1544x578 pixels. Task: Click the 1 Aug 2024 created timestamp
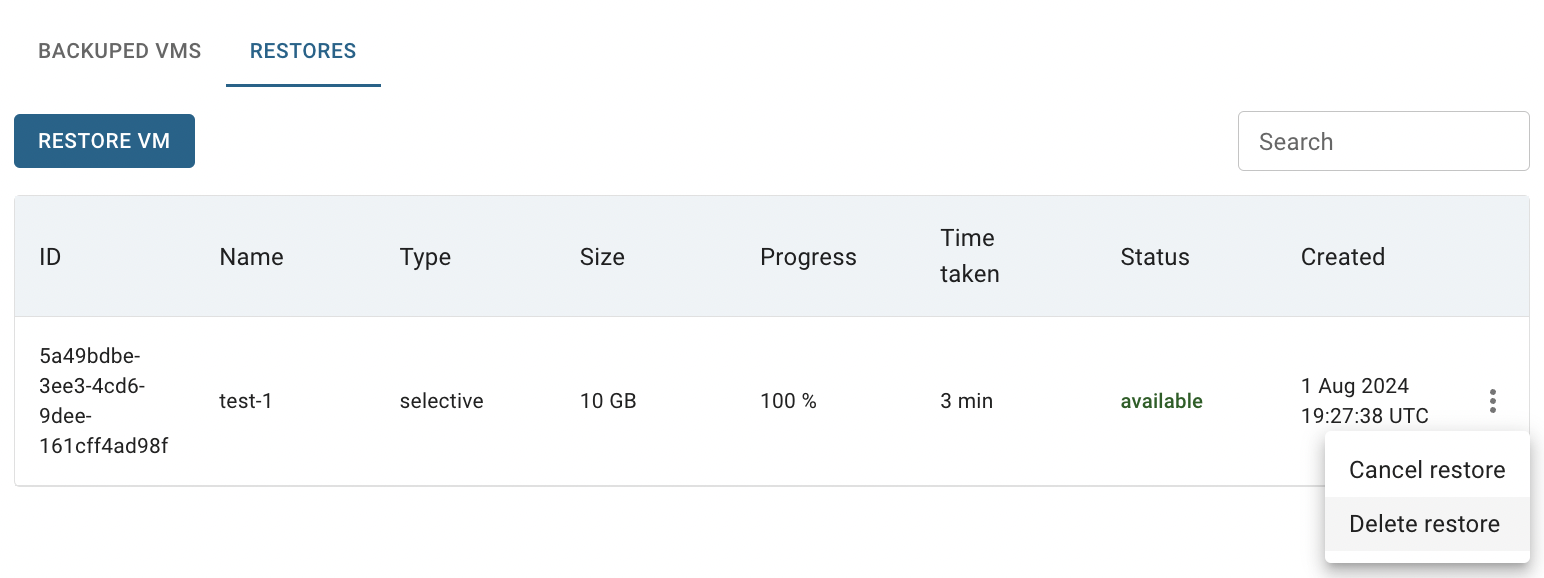[1364, 401]
